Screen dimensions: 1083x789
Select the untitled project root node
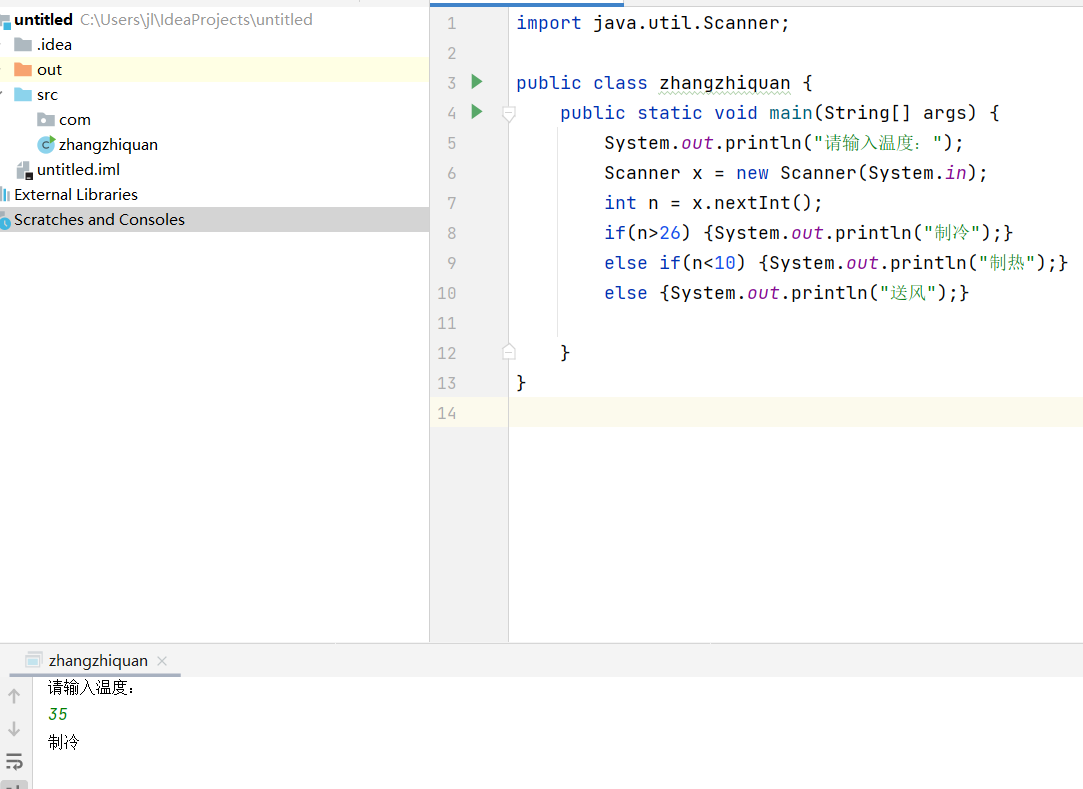point(43,20)
